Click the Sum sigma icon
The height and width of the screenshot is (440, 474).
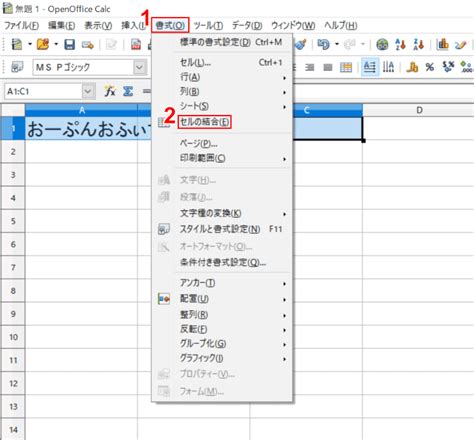coord(128,91)
